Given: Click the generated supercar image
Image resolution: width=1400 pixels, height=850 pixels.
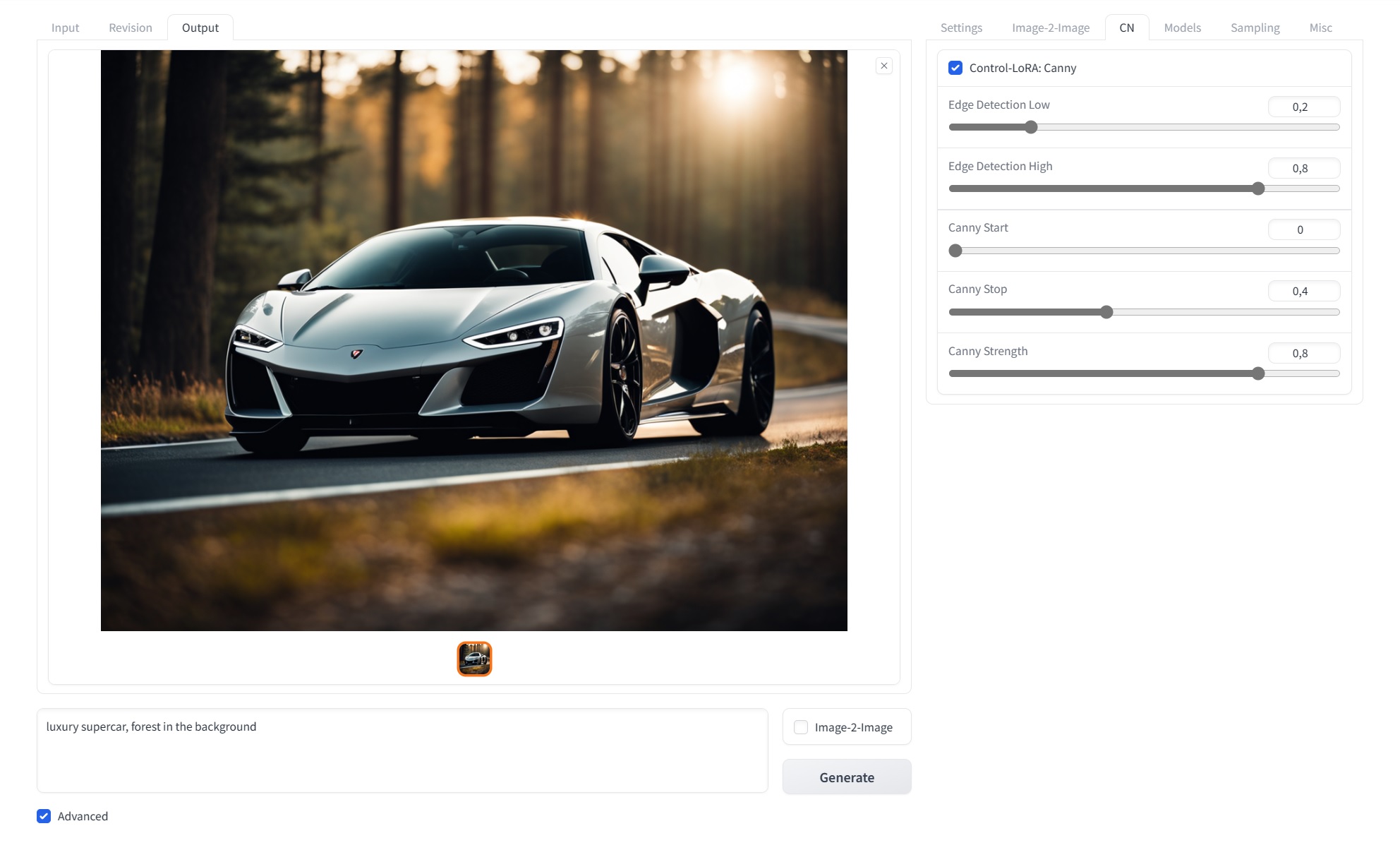Looking at the screenshot, I should coord(474,340).
